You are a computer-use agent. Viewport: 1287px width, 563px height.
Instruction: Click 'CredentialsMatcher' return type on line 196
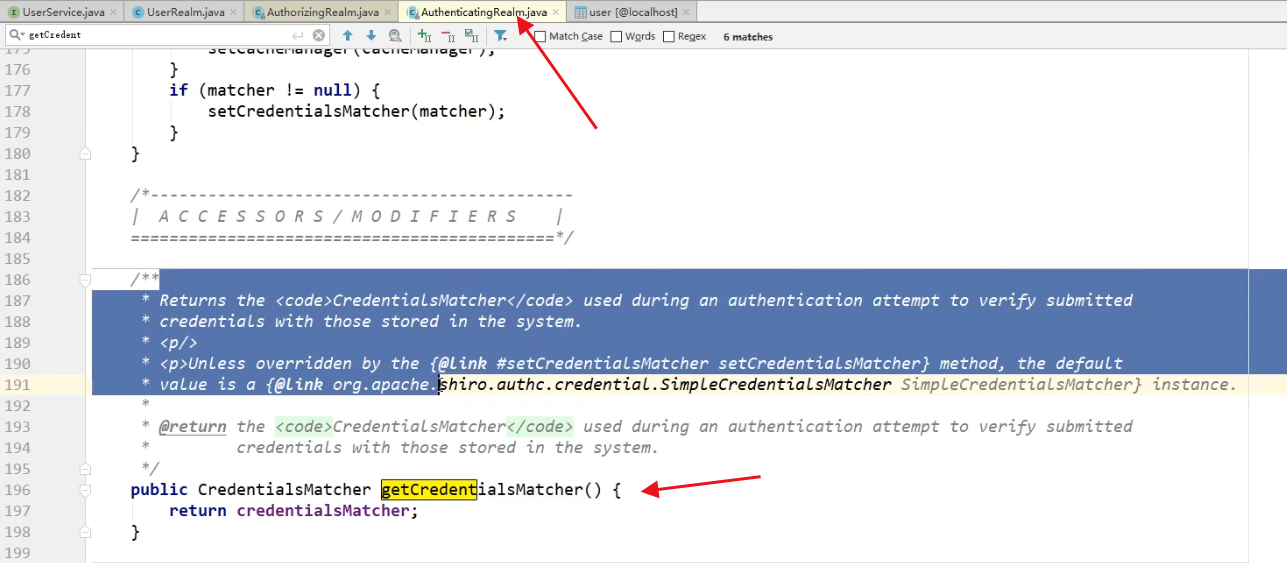tap(284, 490)
